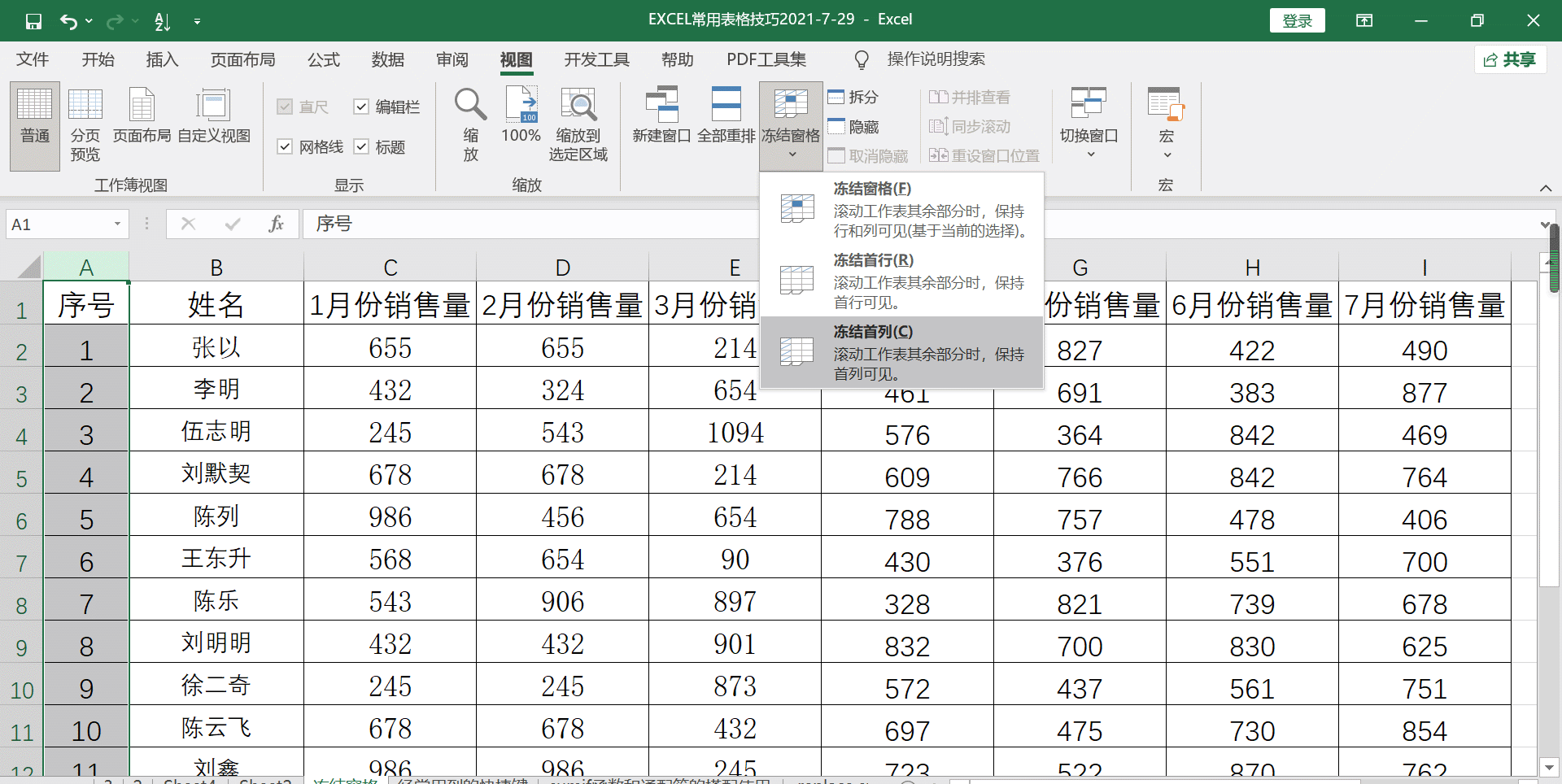Click 新建窗口 new window icon
1562x784 pixels.
click(x=661, y=116)
